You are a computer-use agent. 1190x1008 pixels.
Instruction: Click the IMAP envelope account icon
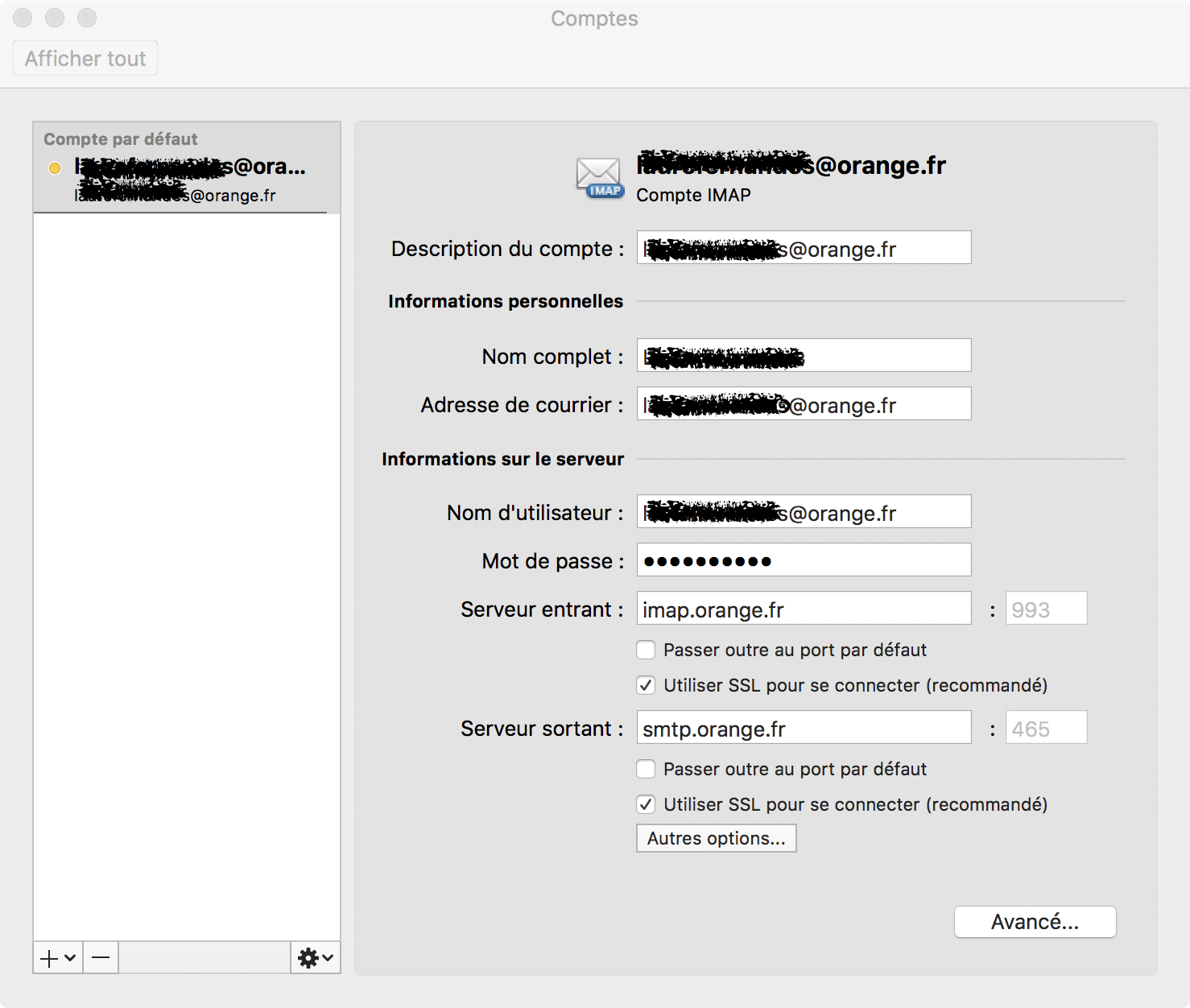[x=600, y=178]
